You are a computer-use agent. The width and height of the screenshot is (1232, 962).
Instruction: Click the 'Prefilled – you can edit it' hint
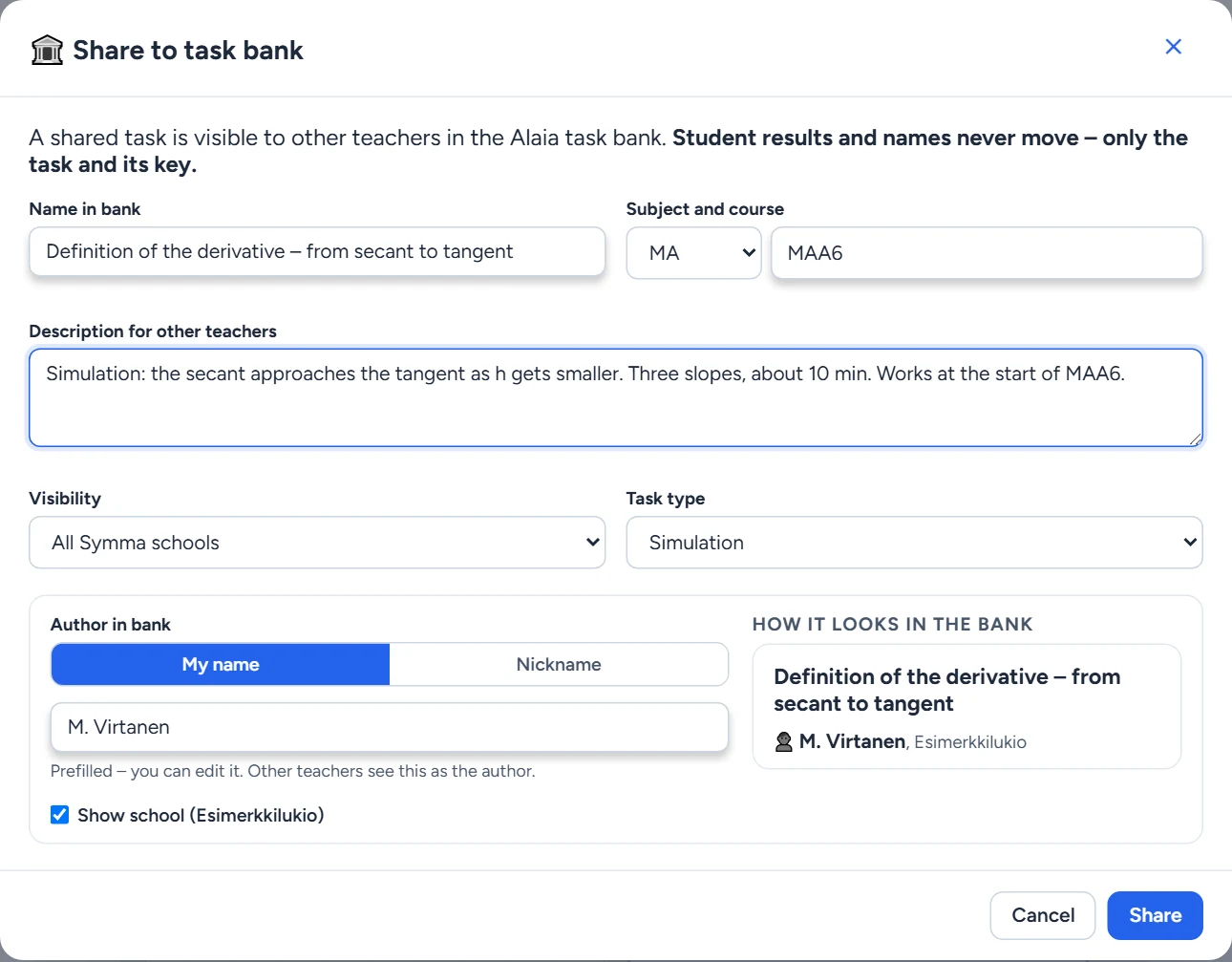[292, 771]
